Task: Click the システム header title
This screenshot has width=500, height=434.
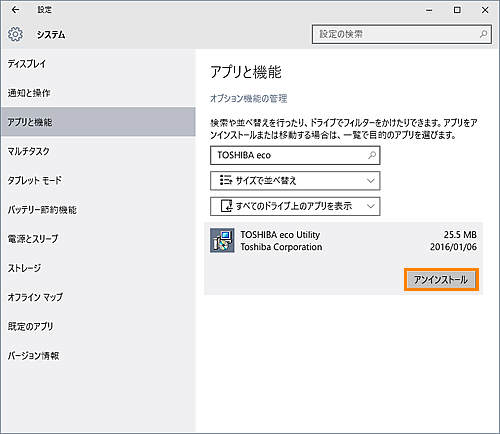Action: tap(51, 35)
